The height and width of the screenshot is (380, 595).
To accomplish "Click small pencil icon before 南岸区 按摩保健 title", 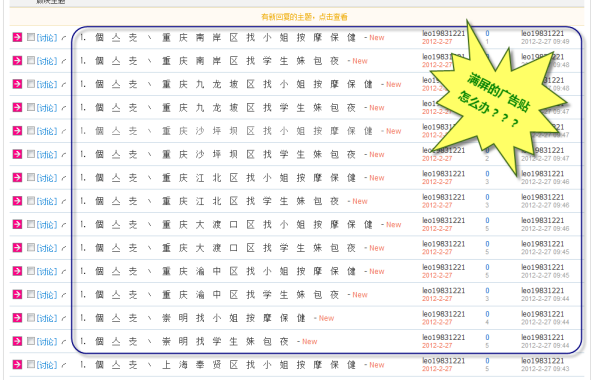I will [63, 38].
